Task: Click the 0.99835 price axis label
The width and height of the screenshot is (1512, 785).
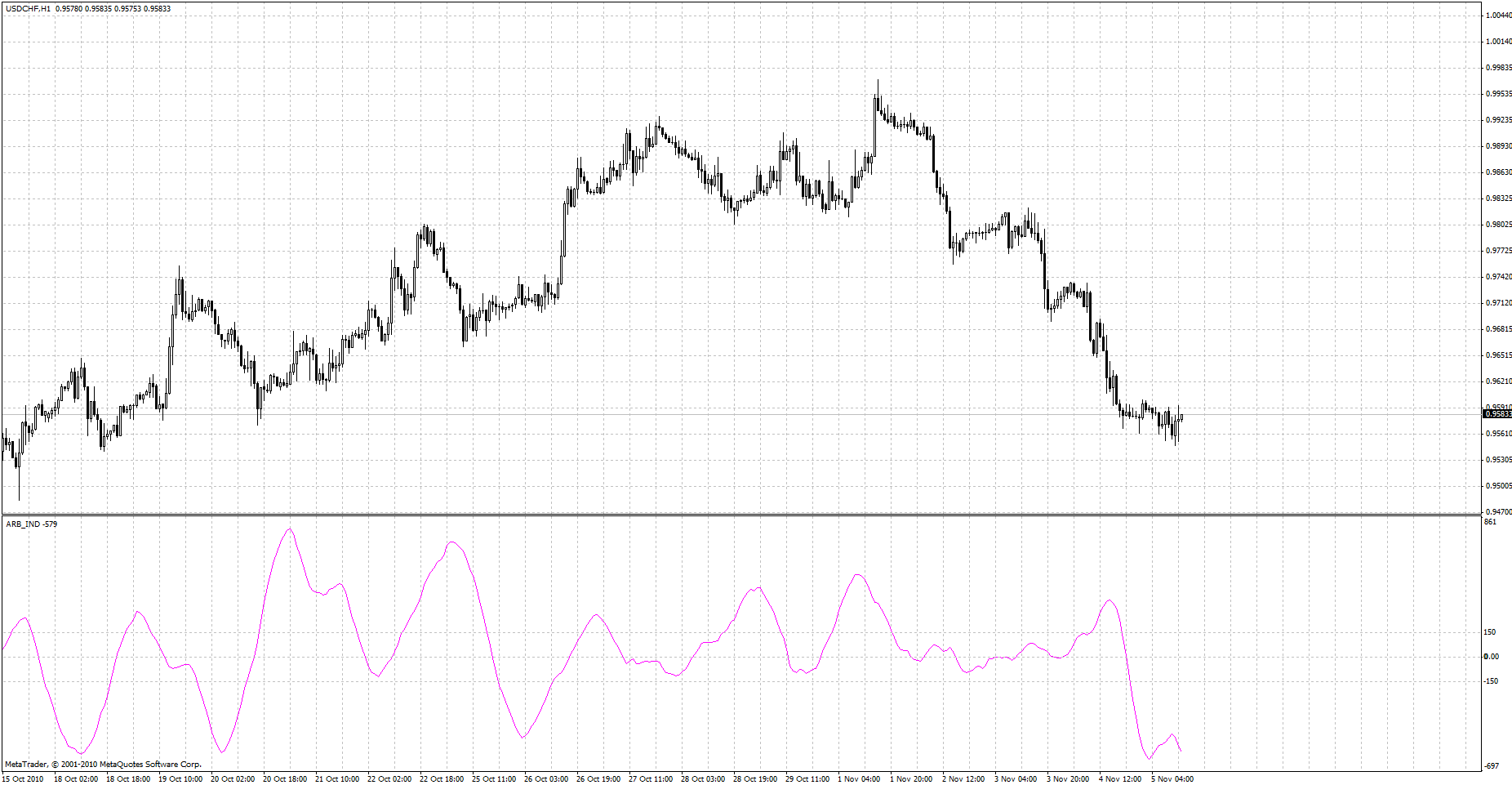Action: pyautogui.click(x=1499, y=68)
